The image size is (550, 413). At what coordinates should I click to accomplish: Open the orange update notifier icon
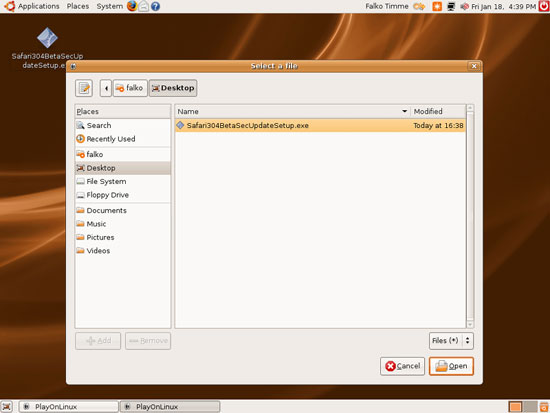(x=437, y=6)
